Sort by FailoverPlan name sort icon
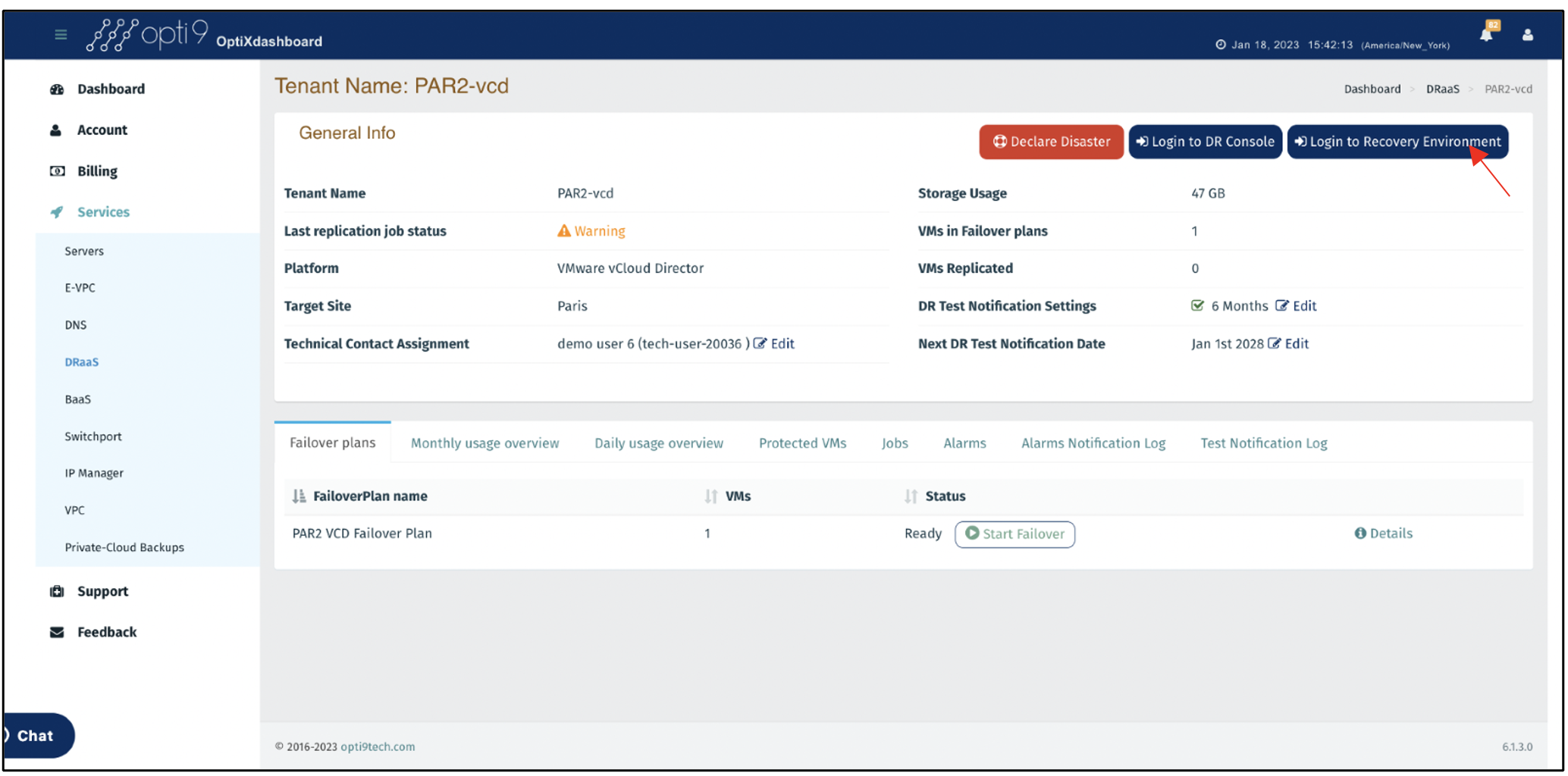This screenshot has width=1568, height=776. click(299, 496)
